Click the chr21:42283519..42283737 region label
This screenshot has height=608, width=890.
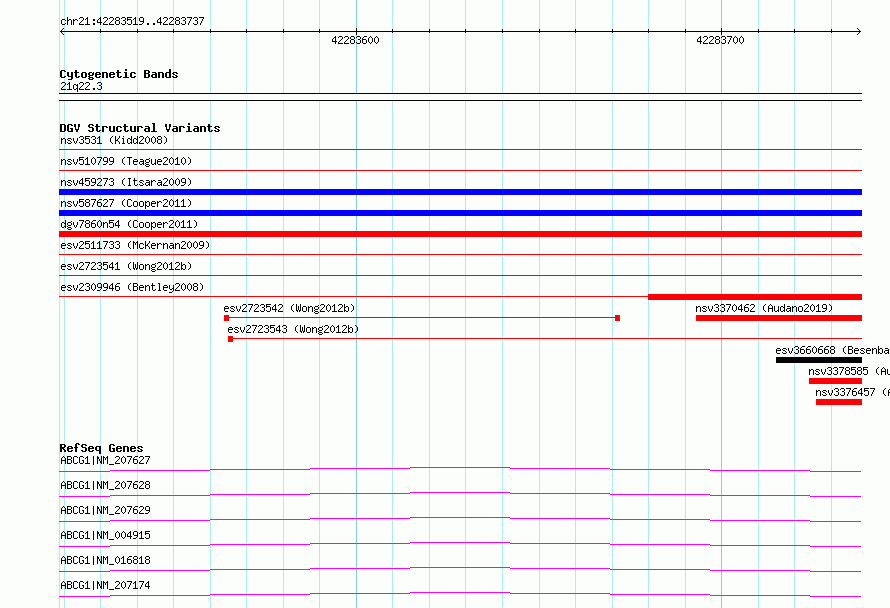(x=132, y=21)
